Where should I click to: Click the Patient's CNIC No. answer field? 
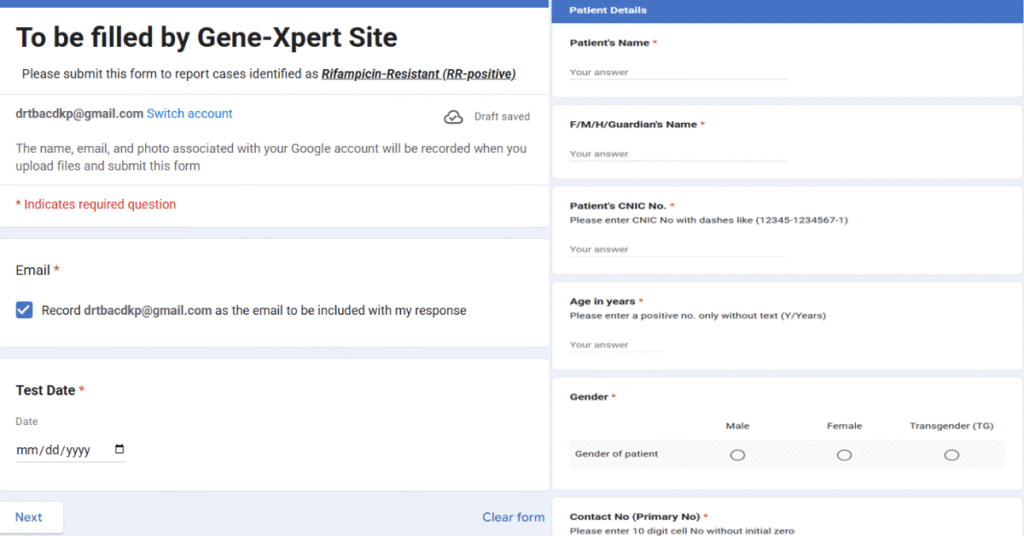click(678, 249)
